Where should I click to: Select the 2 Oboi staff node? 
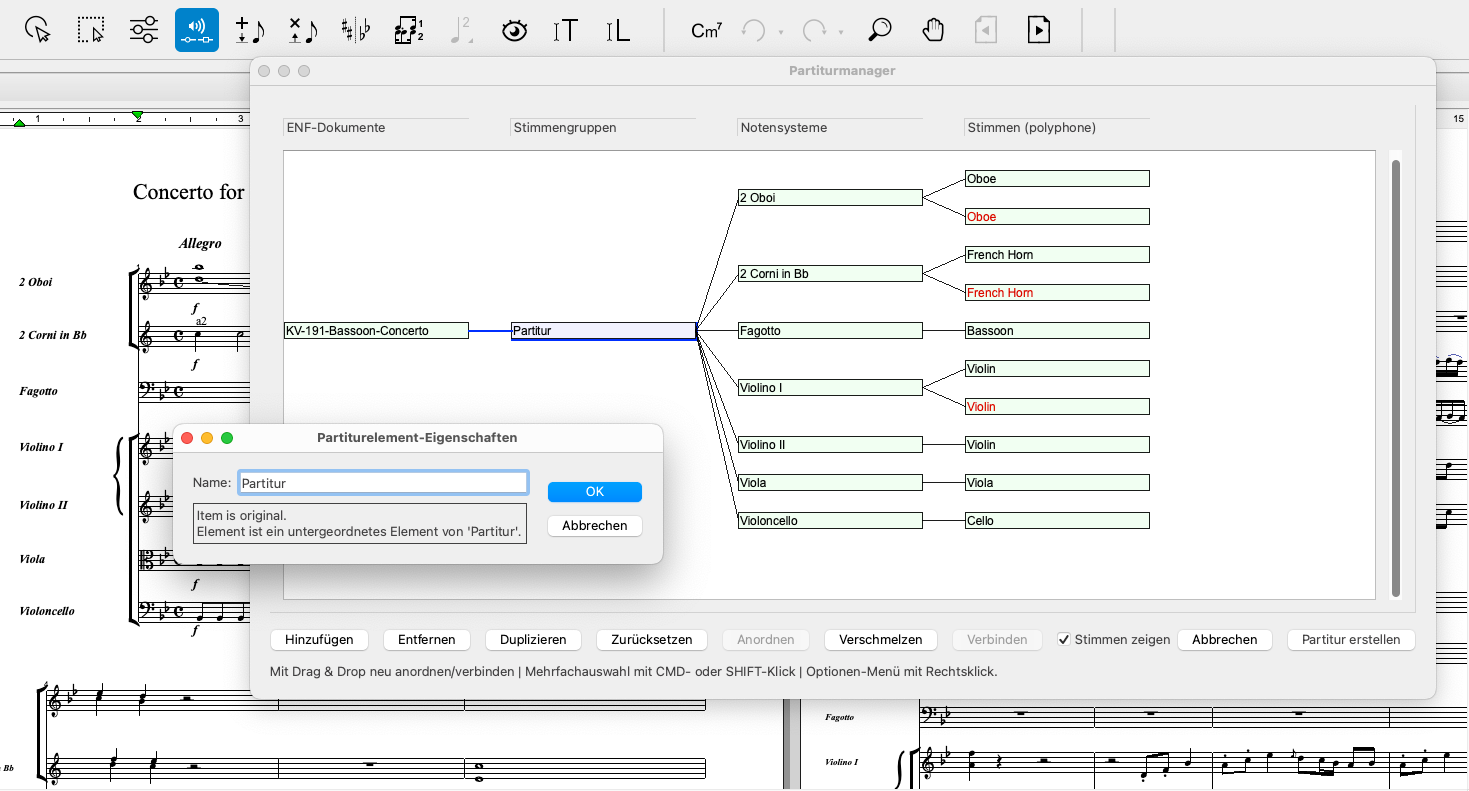point(829,198)
